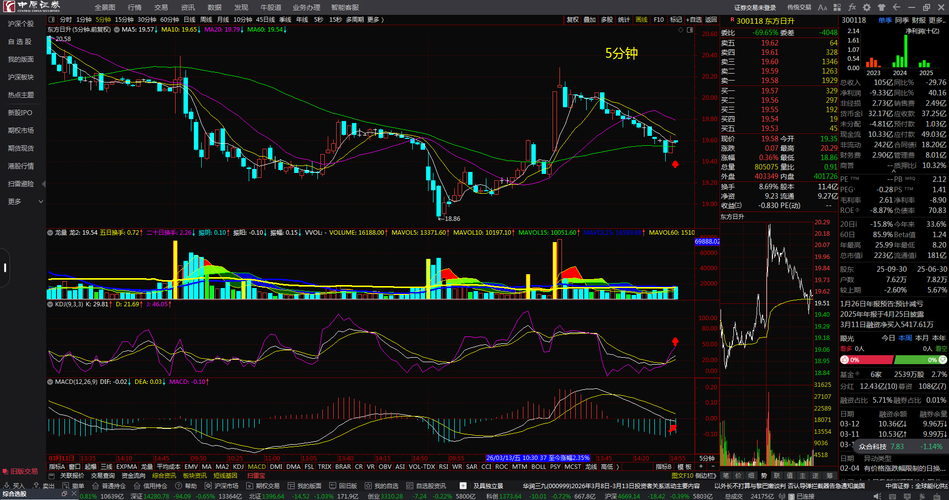The height and width of the screenshot is (500, 949).
Task: Expand 更多 periods in timeframe bar
Action: (375, 20)
